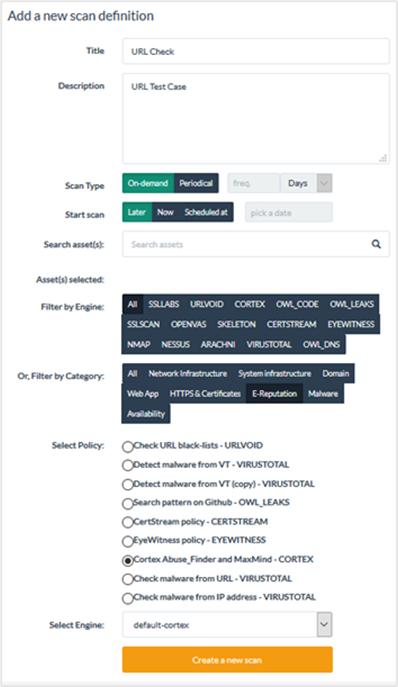
Task: Filter engines by VIRUSTOTAL
Action: [269, 344]
